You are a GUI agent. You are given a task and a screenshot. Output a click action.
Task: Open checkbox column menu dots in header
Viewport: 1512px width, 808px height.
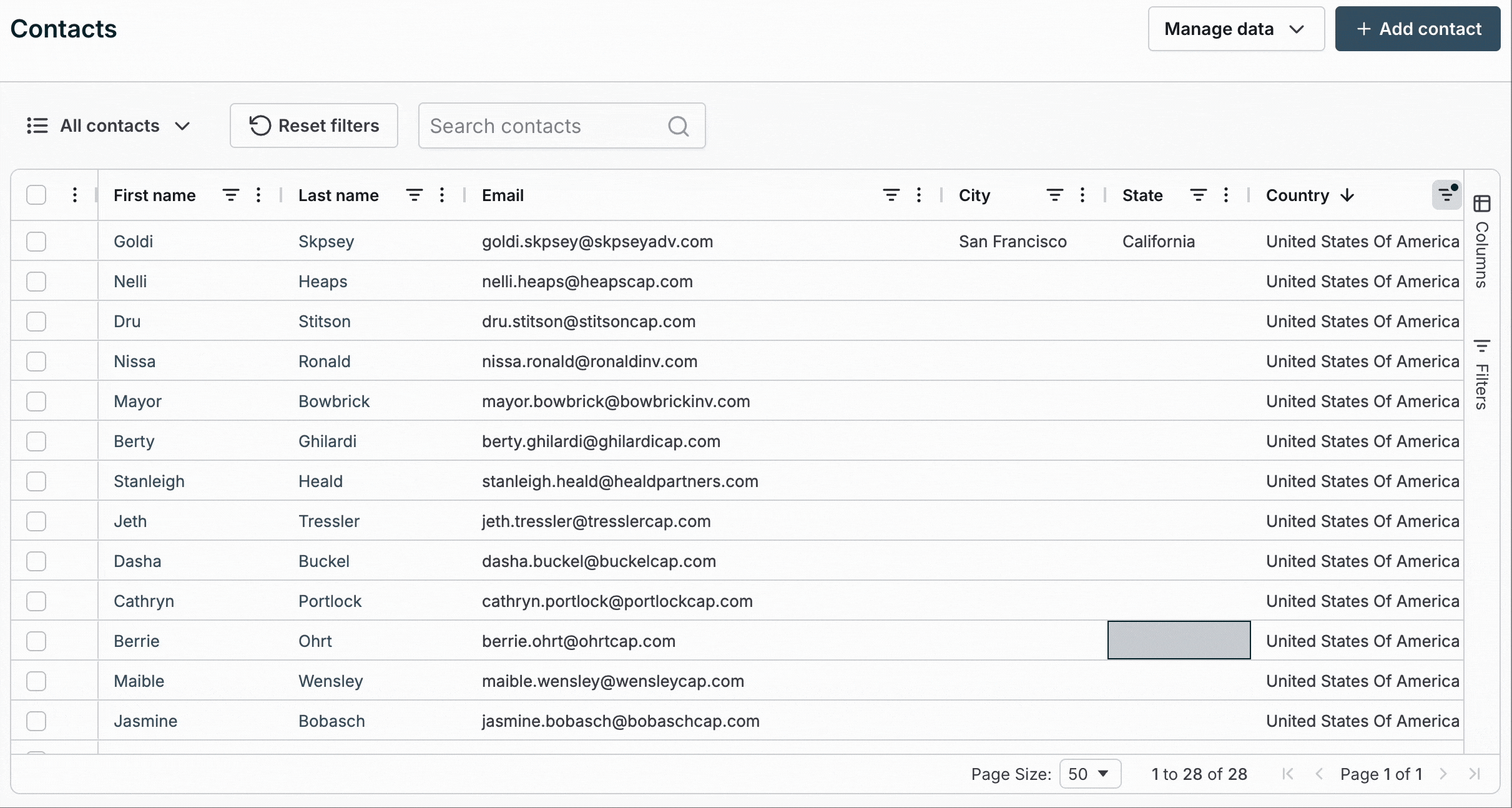click(75, 195)
